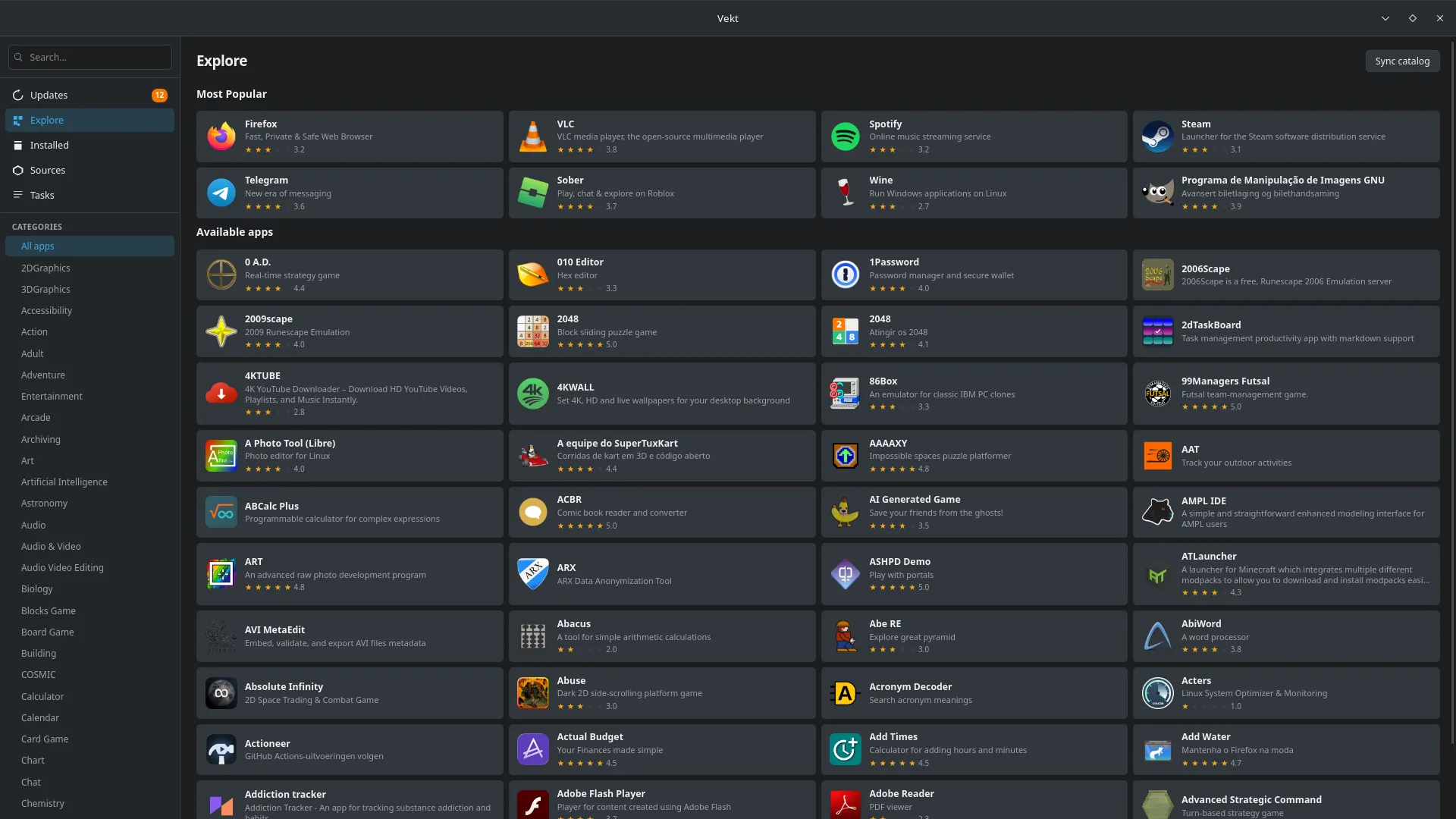1456x819 pixels.
Task: Open the Abacus app card
Action: pos(662,636)
